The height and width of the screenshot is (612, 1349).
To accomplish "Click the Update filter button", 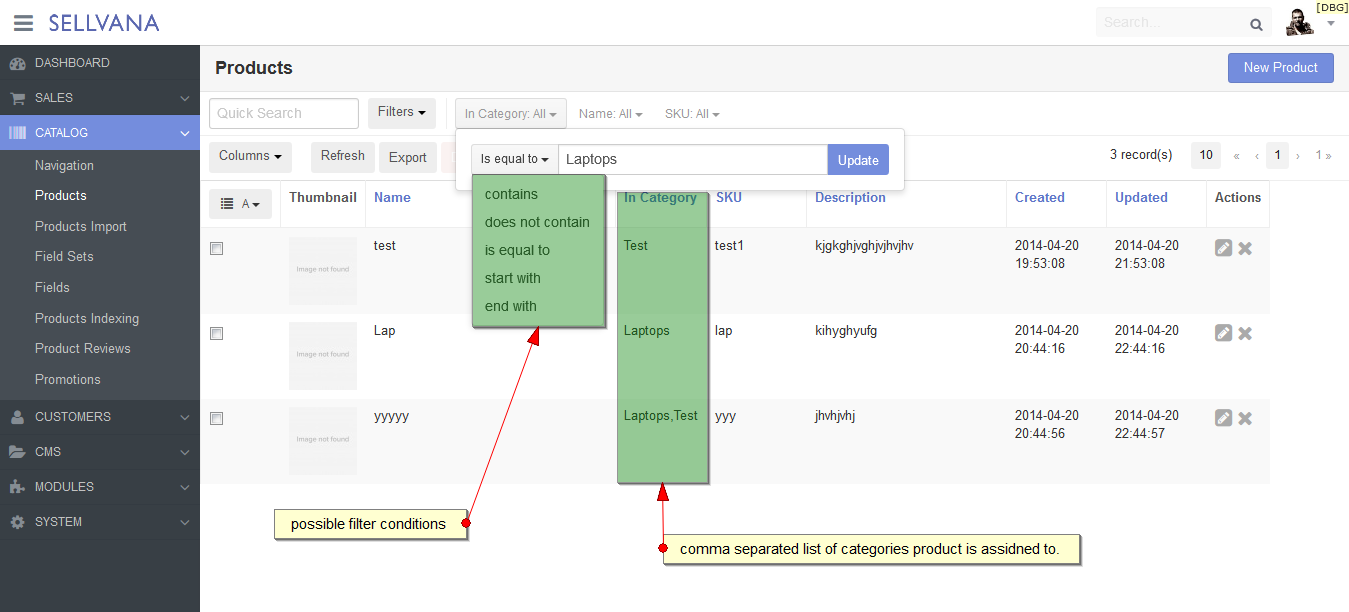I will [858, 160].
